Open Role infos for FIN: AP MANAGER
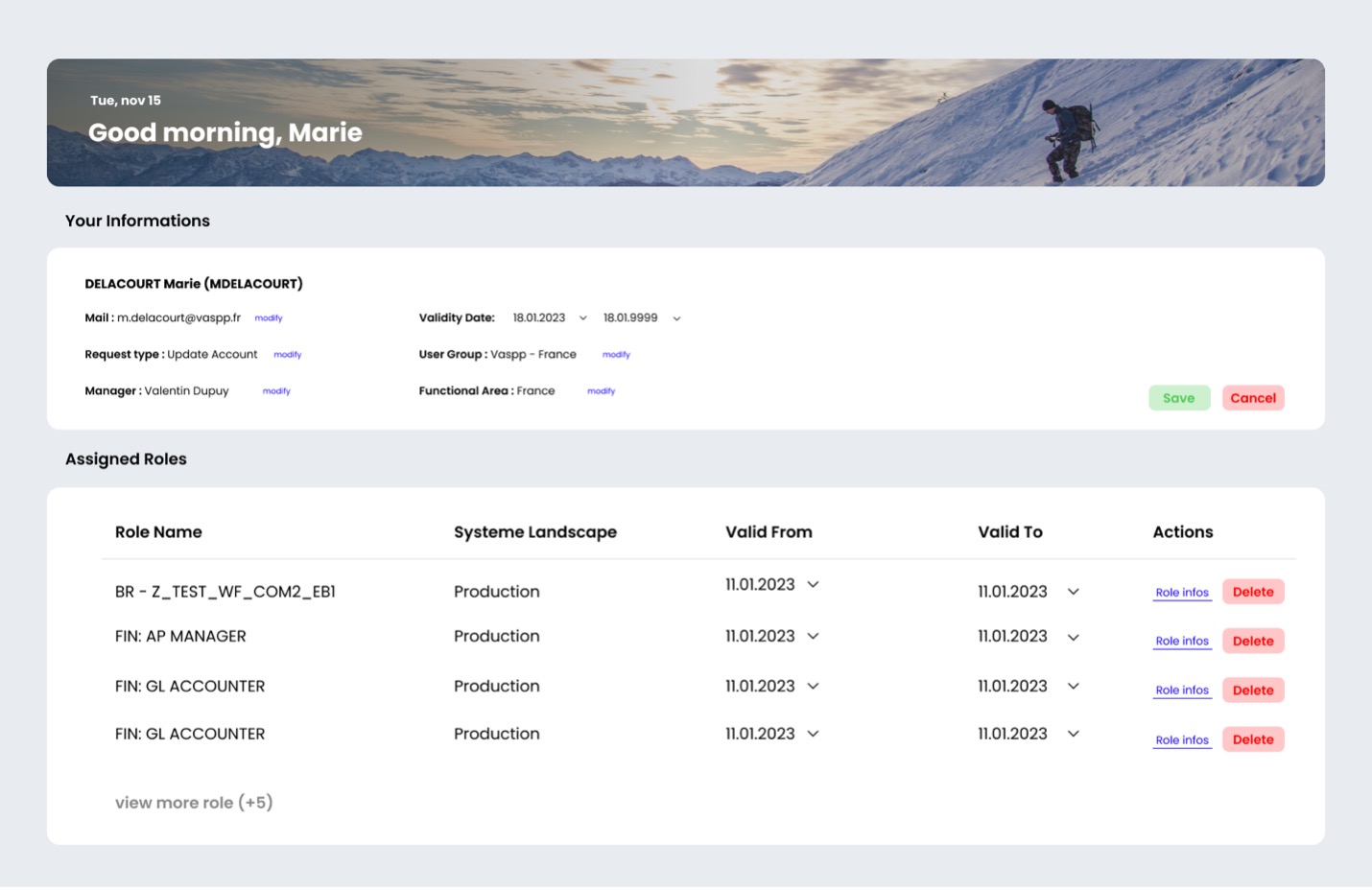This screenshot has width=1372, height=890. click(1182, 641)
